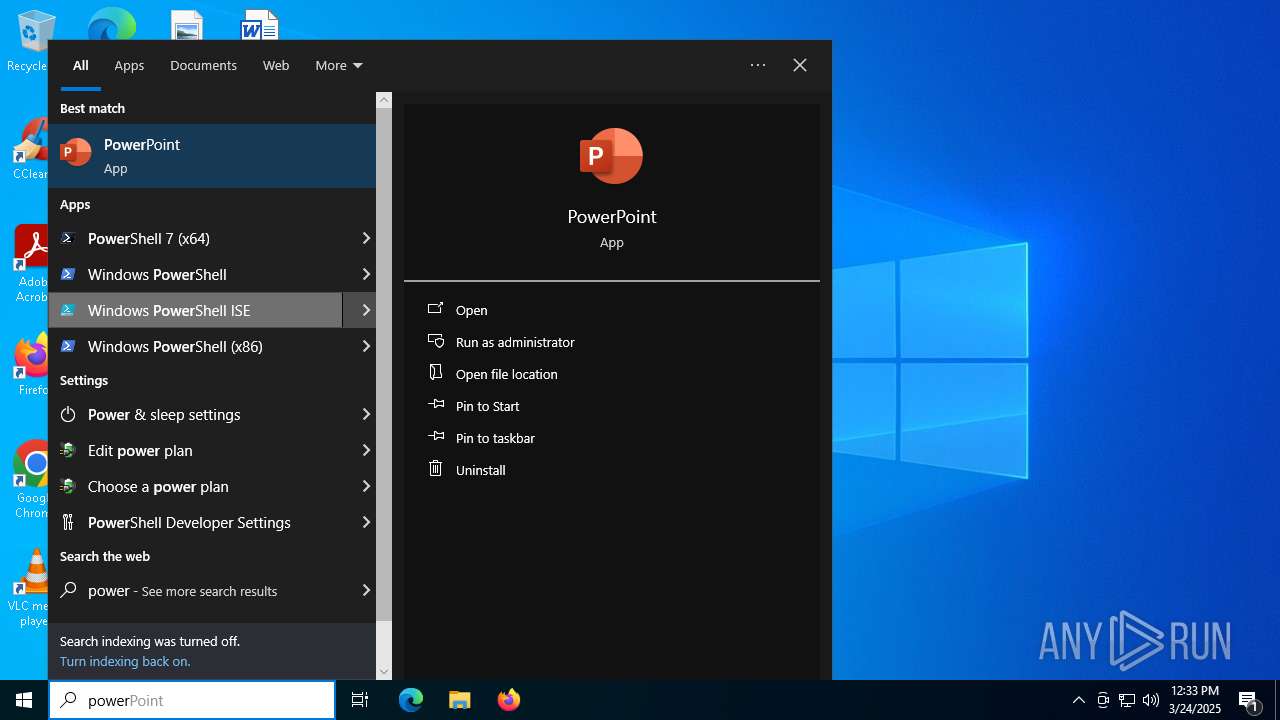The height and width of the screenshot is (720, 1280).
Task: Launch Microsoft Edge from taskbar
Action: [x=411, y=700]
